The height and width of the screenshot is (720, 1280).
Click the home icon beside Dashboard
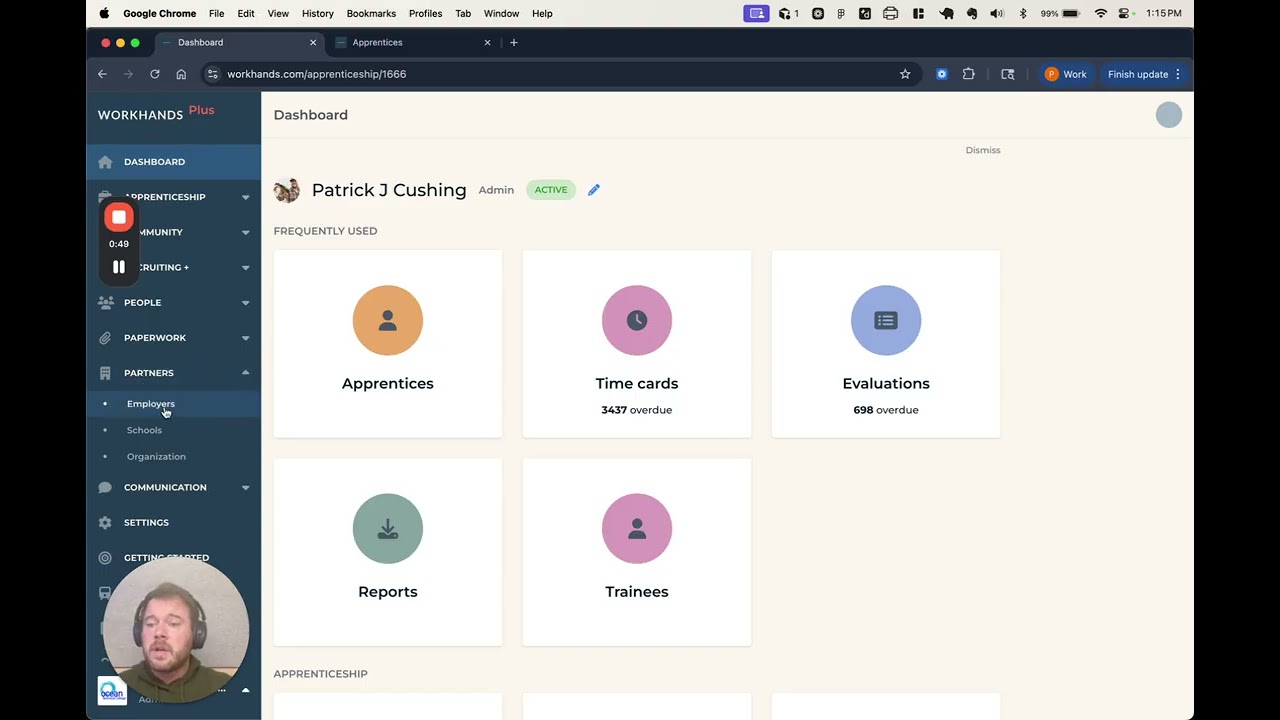(x=105, y=162)
